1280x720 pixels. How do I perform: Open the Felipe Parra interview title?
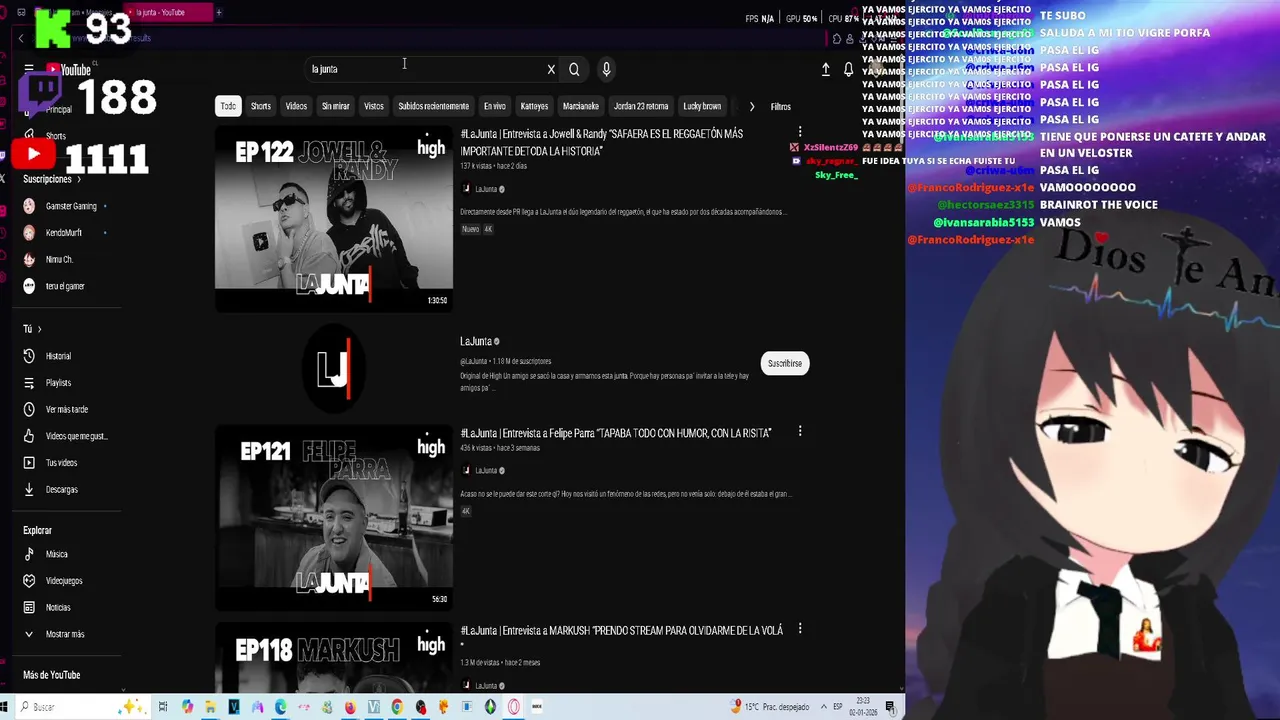point(616,433)
